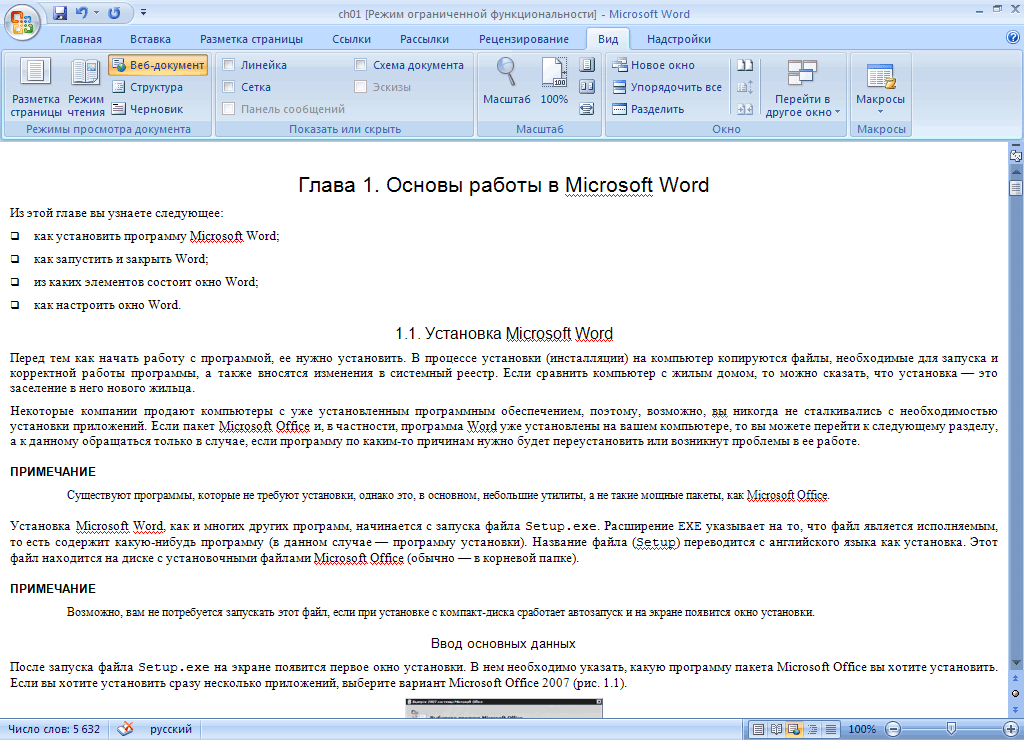Viewport: 1024px width, 740px height.
Task: Enable the Линейка checkbox
Action: (x=229, y=65)
